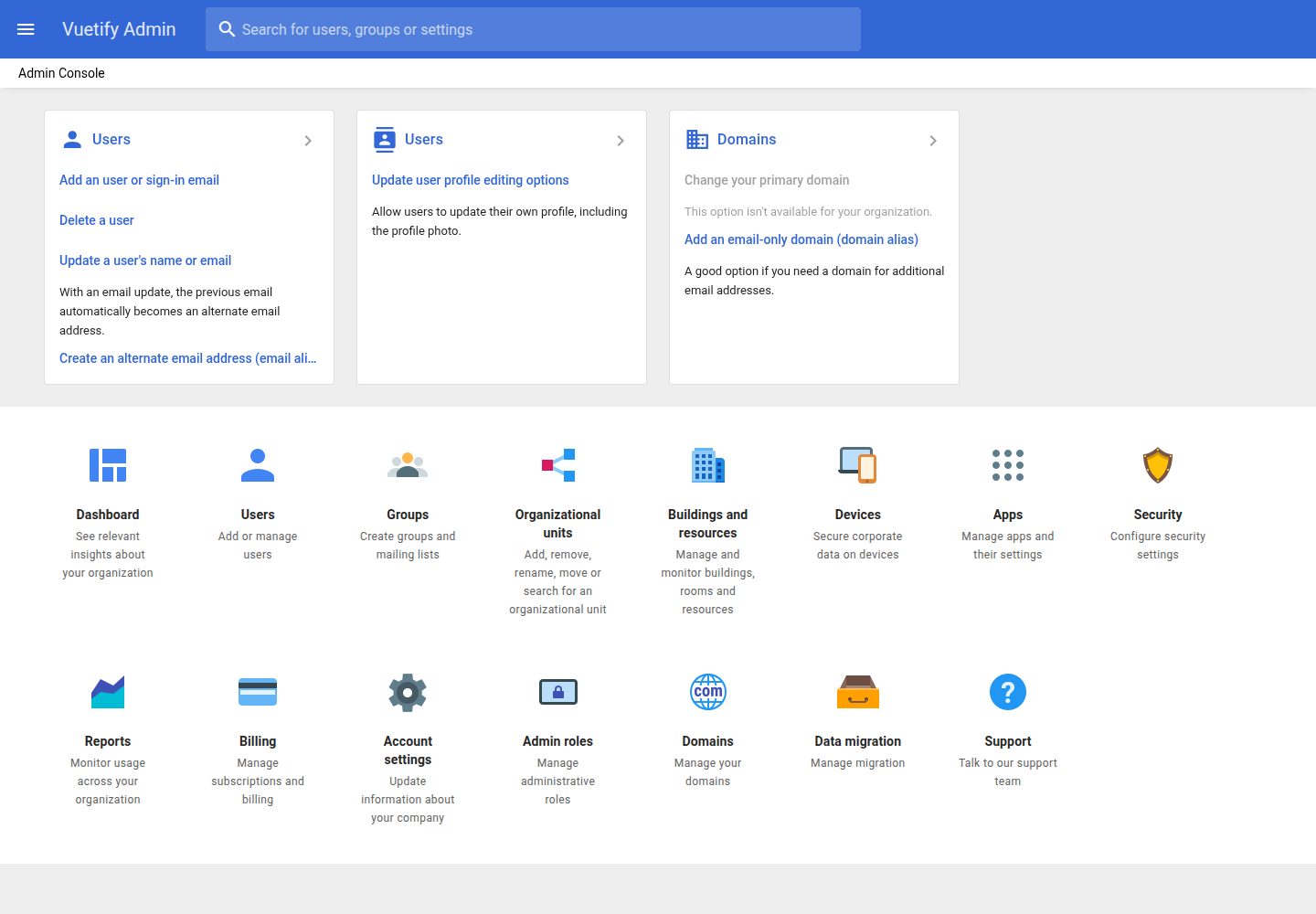This screenshot has width=1316, height=914.
Task: Click the search magnifier icon
Action: click(227, 29)
